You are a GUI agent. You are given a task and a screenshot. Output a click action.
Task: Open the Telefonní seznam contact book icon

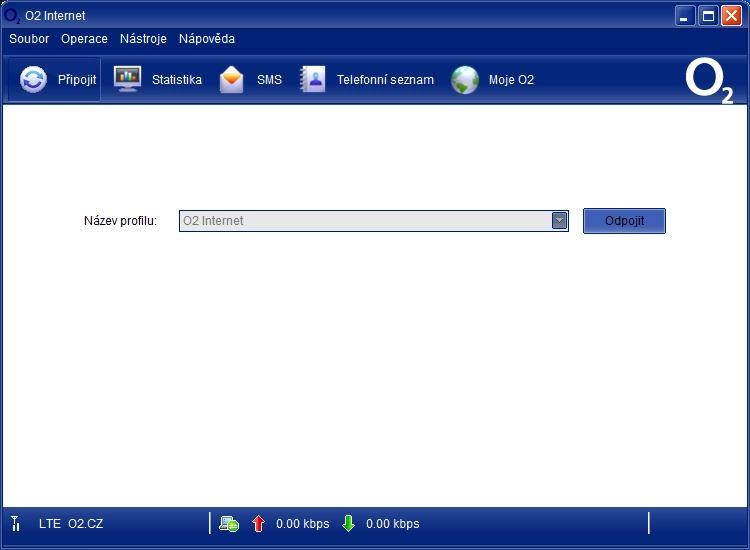click(313, 80)
